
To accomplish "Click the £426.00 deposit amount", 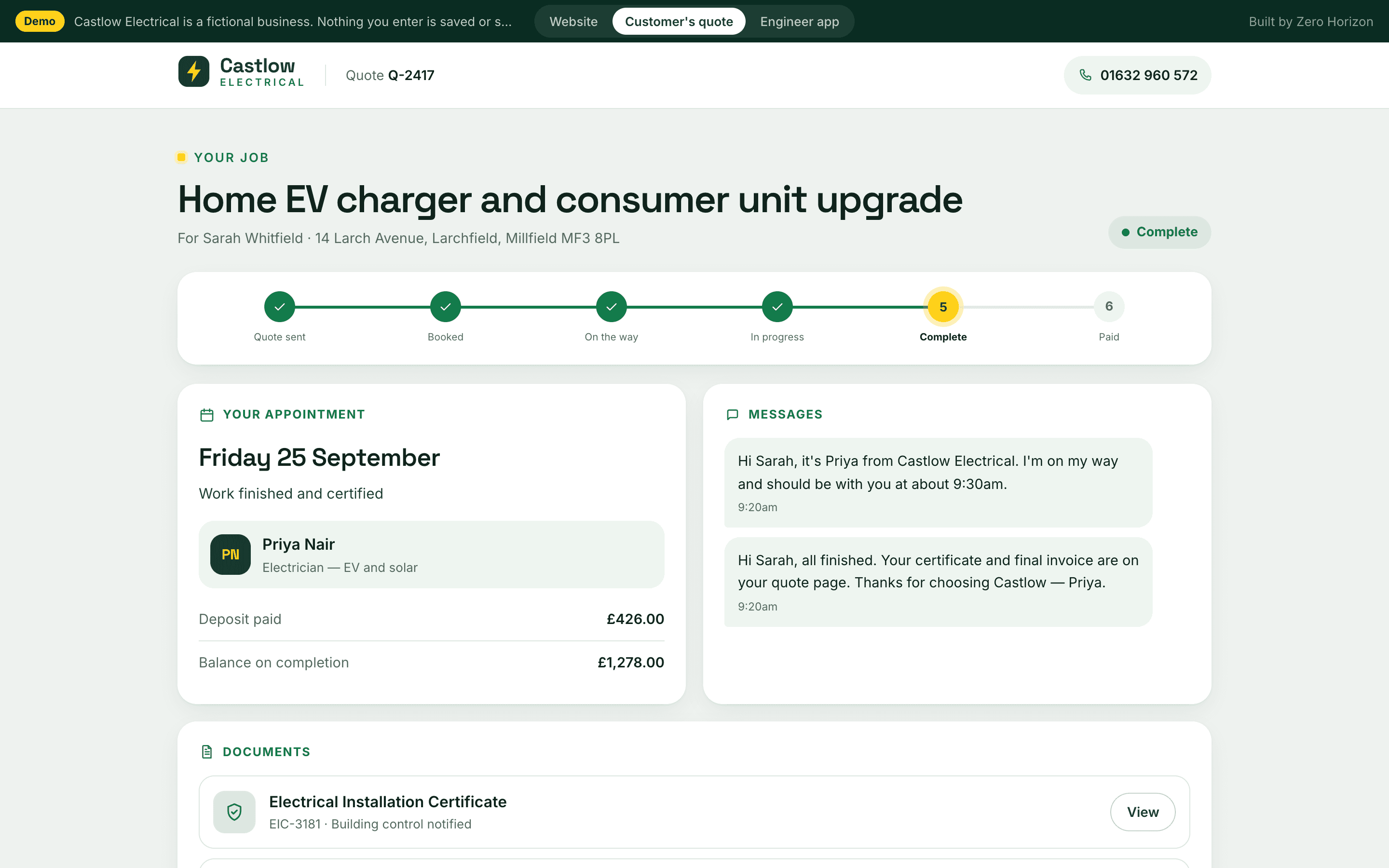I will (x=635, y=619).
